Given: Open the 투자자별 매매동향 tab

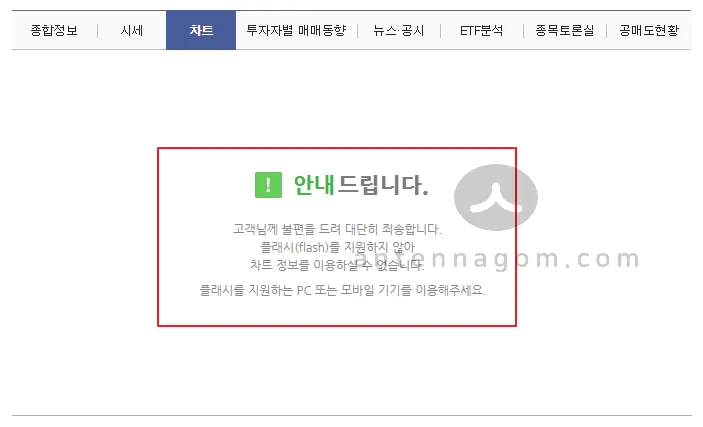Looking at the screenshot, I should (x=296, y=30).
